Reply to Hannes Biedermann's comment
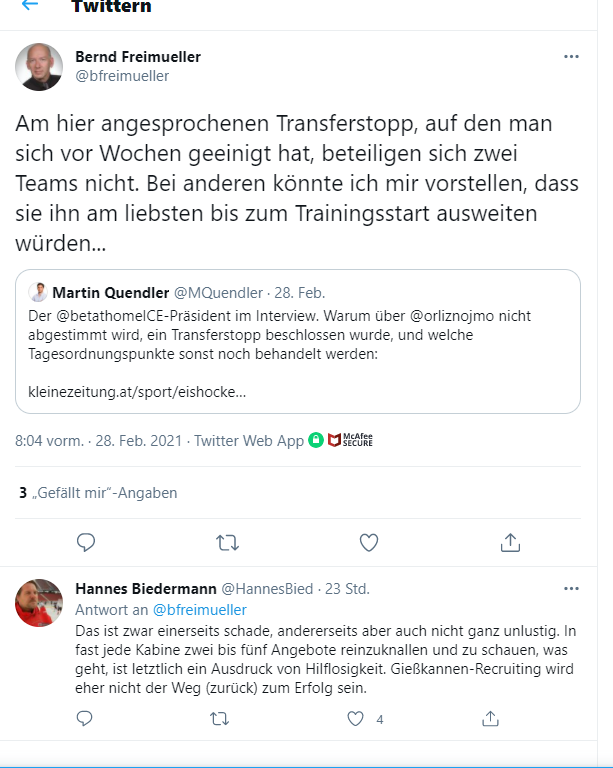This screenshot has width=613, height=768. [x=85, y=718]
